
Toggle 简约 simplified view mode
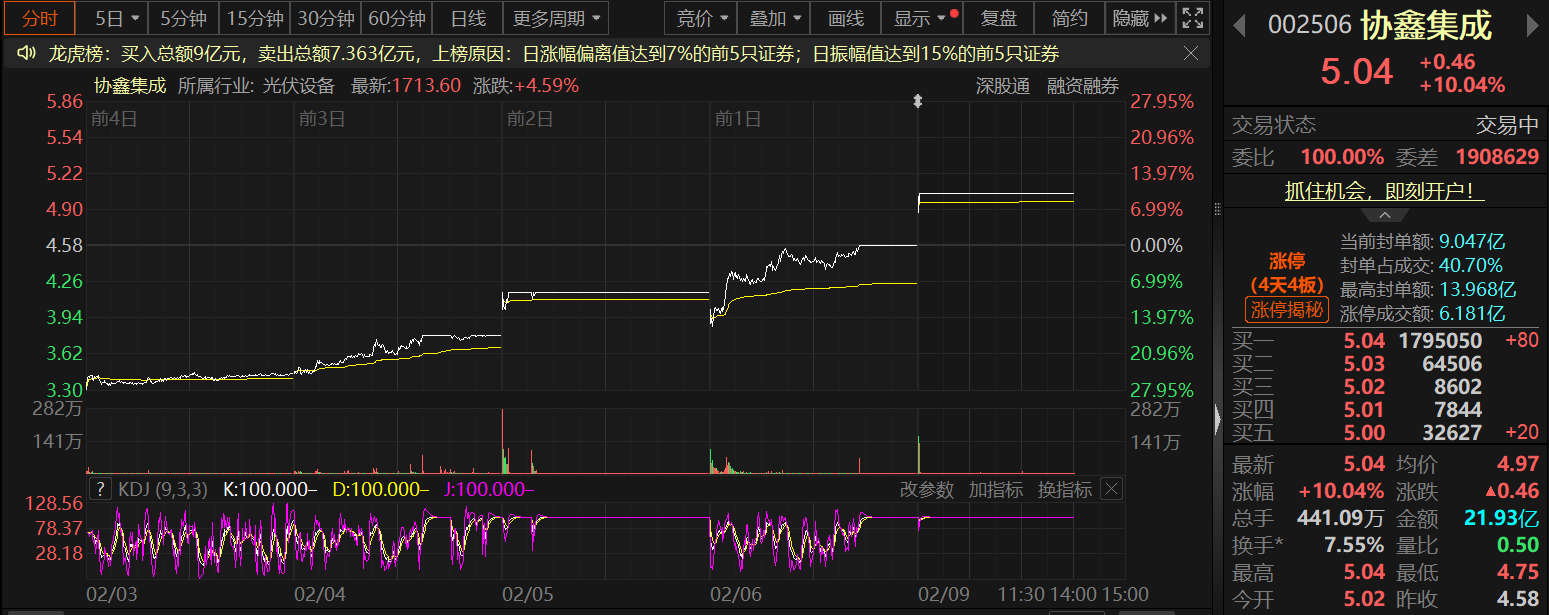tap(1071, 17)
